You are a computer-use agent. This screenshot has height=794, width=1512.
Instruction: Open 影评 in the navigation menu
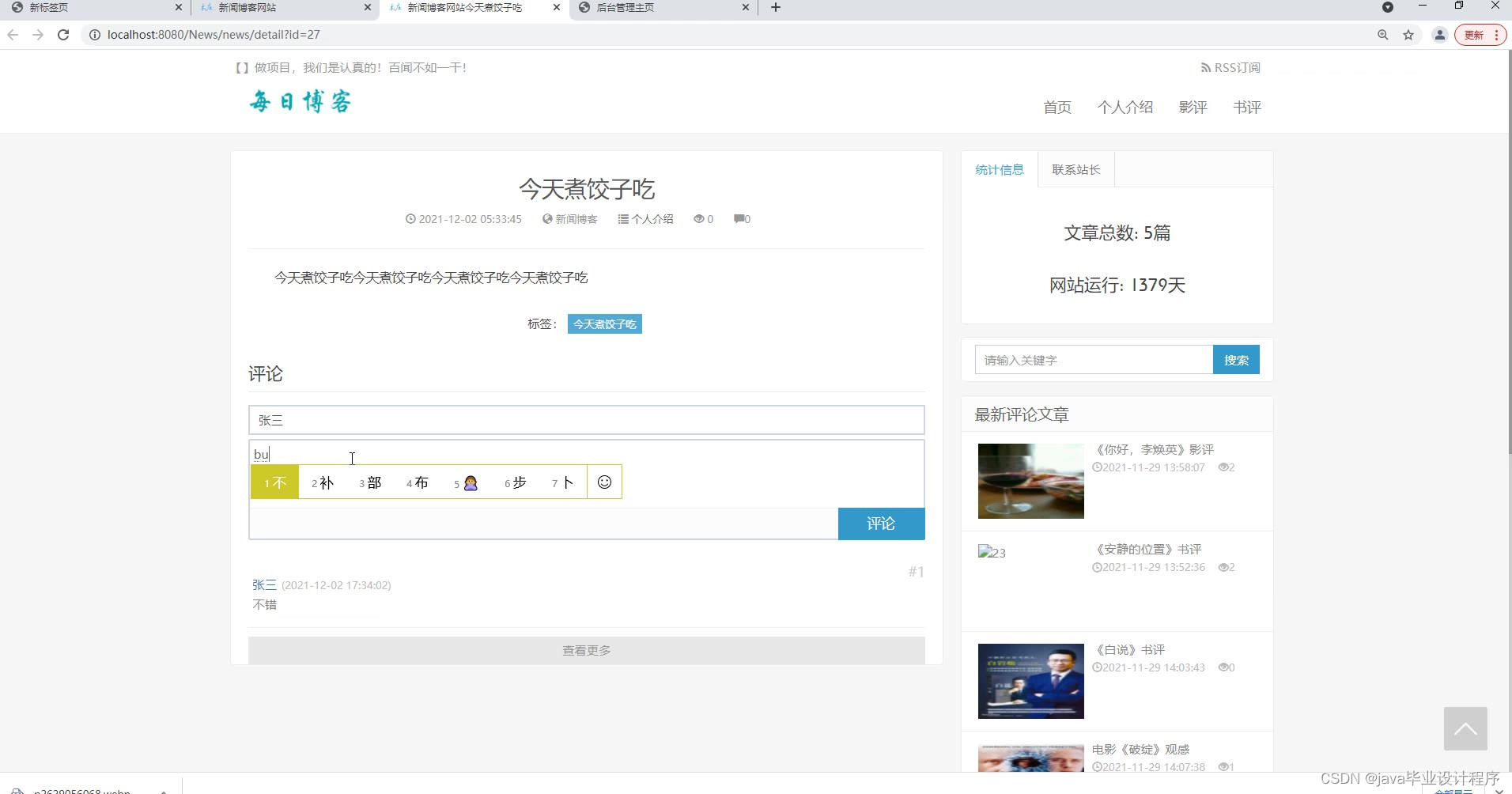click(1193, 108)
